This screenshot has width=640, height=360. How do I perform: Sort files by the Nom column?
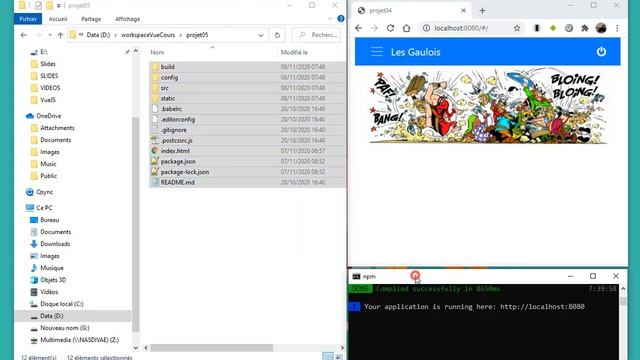tap(157, 52)
